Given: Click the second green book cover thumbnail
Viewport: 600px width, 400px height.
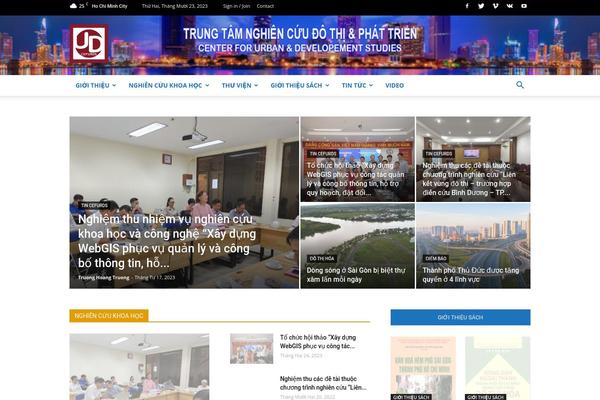Looking at the screenshot, I should pyautogui.click(x=497, y=368).
